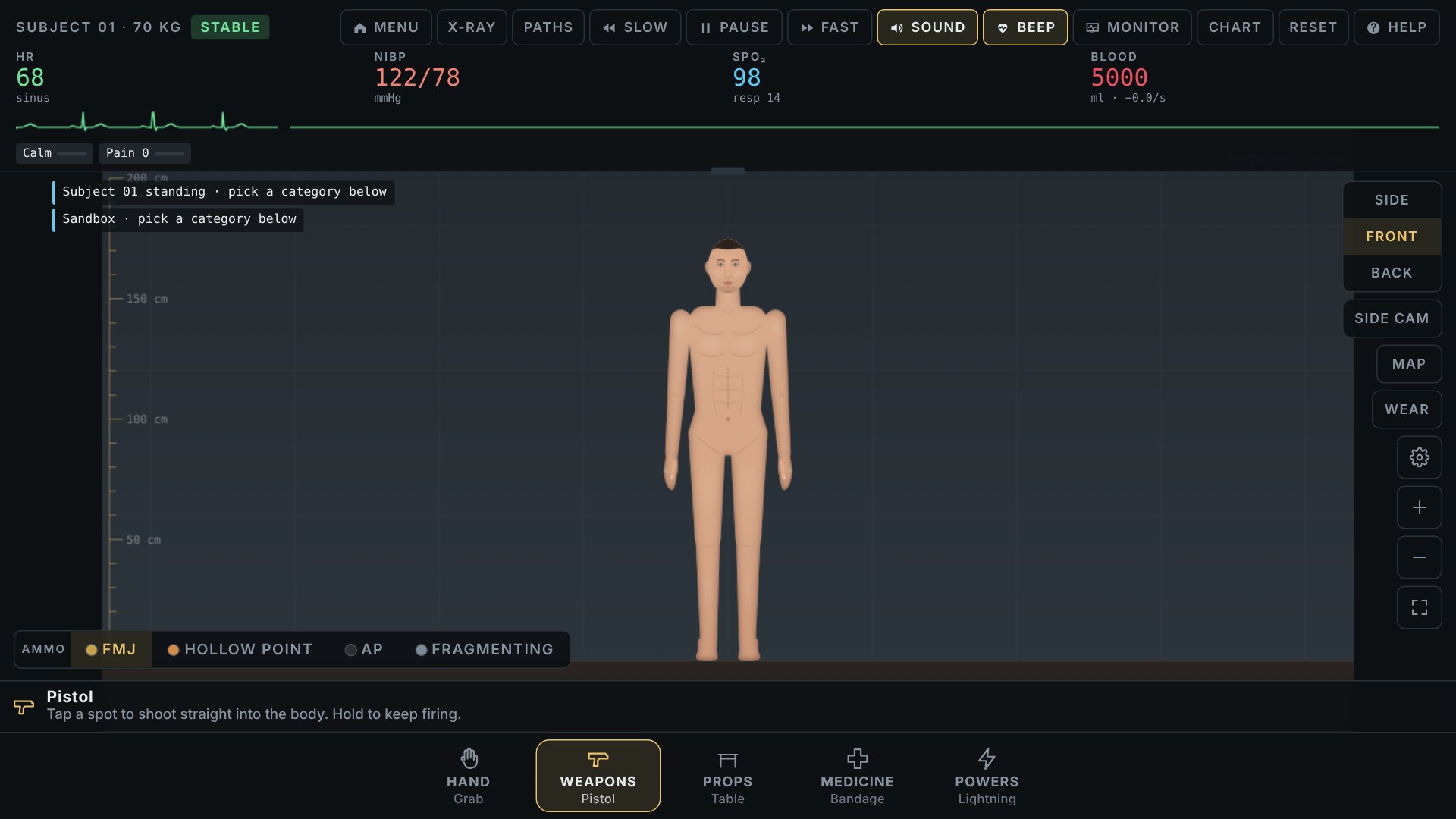The width and height of the screenshot is (1456, 819).
Task: Choose Fragmenting ammo type
Action: point(485,650)
